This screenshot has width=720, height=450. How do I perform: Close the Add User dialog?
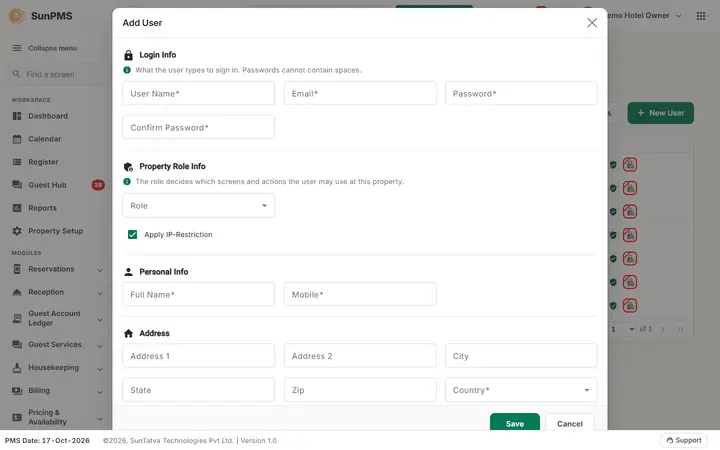click(x=592, y=22)
